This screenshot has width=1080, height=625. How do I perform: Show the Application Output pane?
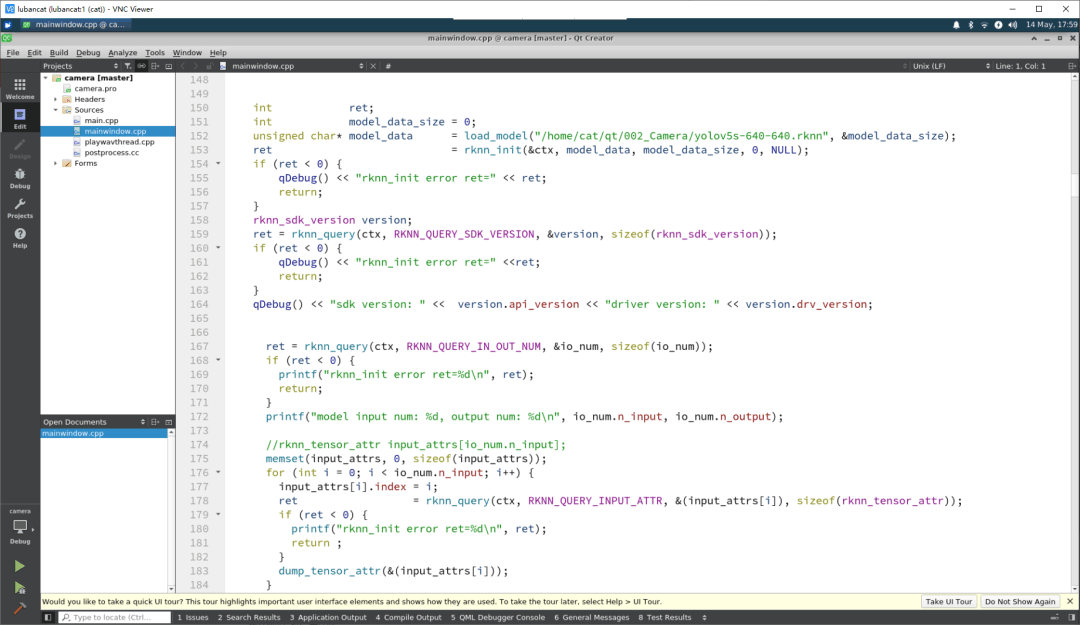(328, 617)
